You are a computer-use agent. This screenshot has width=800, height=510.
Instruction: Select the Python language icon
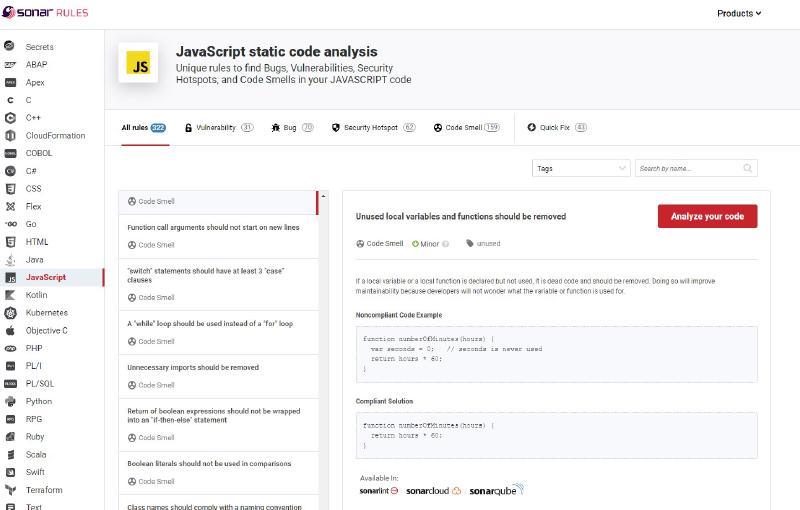10,401
